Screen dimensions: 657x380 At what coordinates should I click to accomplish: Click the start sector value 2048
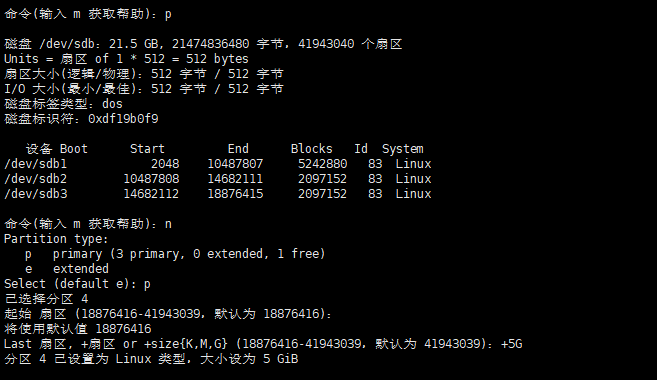[x=165, y=164]
